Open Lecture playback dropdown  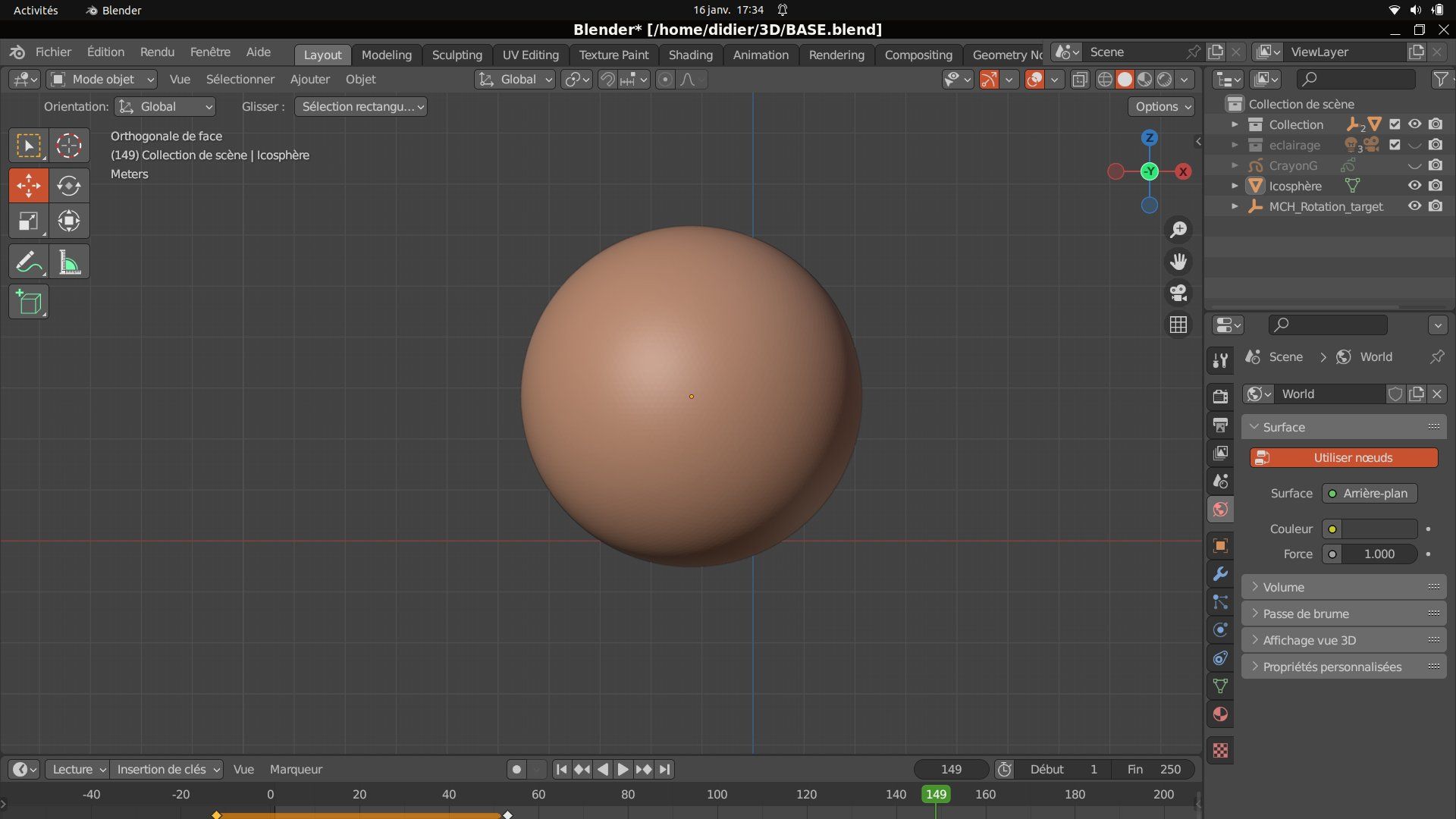coord(77,769)
